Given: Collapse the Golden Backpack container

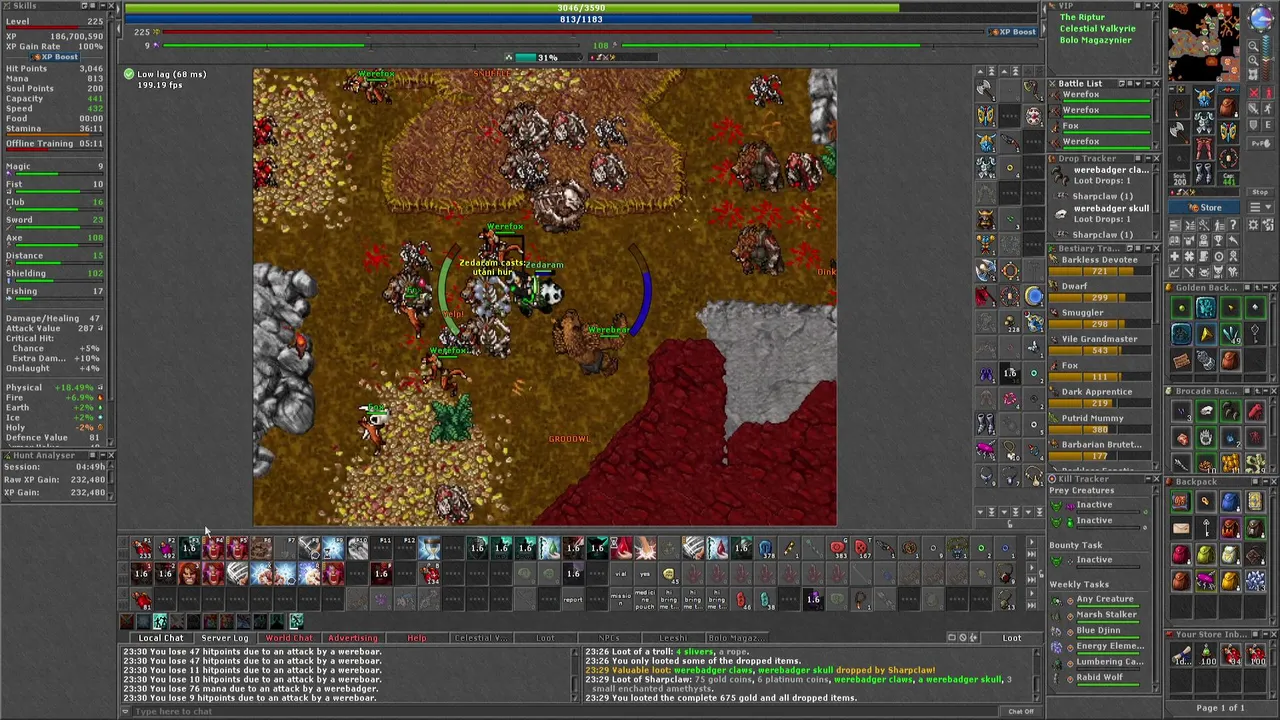Looking at the screenshot, I should (1265, 287).
